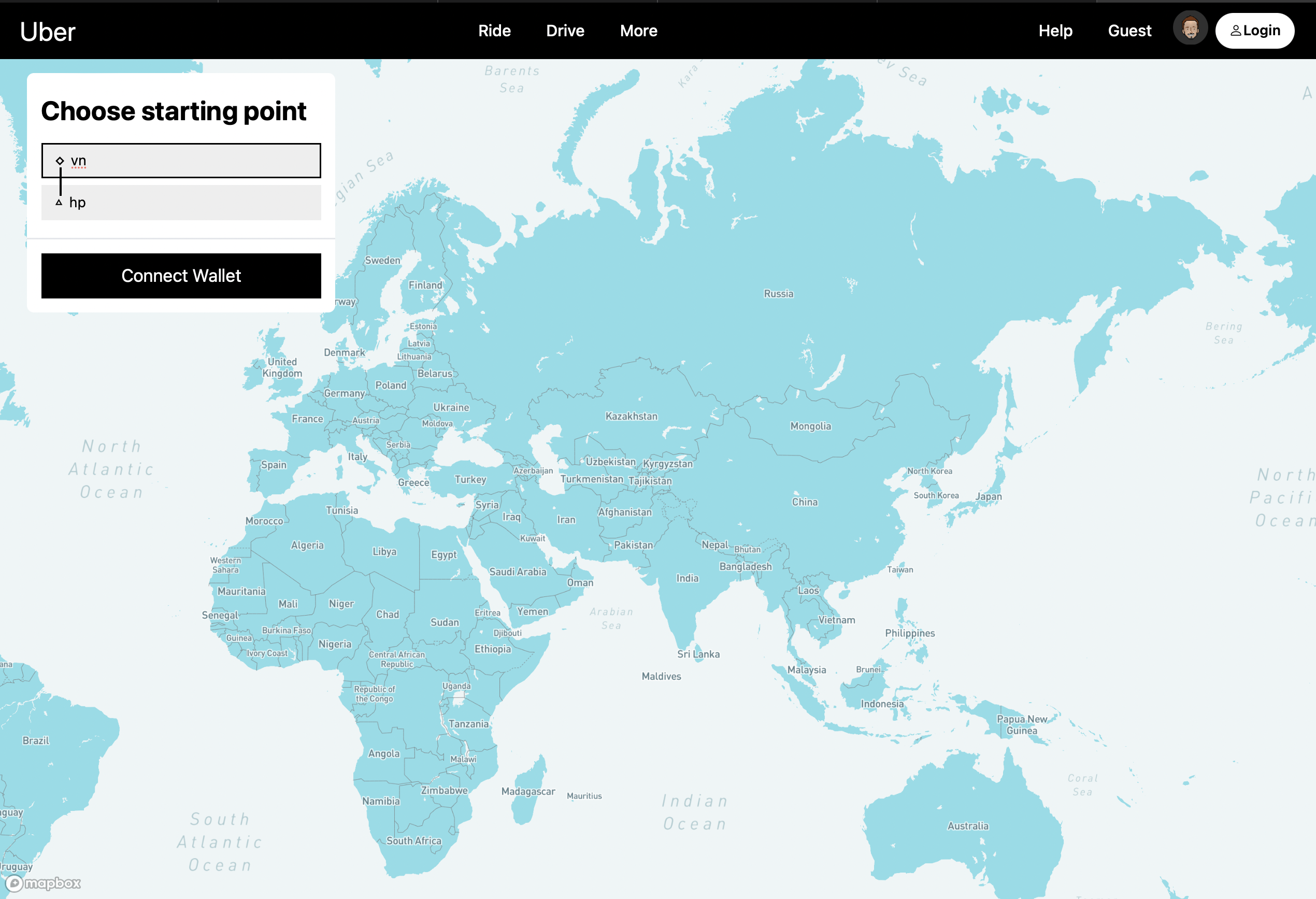Click the Poland label on map

pos(391,385)
